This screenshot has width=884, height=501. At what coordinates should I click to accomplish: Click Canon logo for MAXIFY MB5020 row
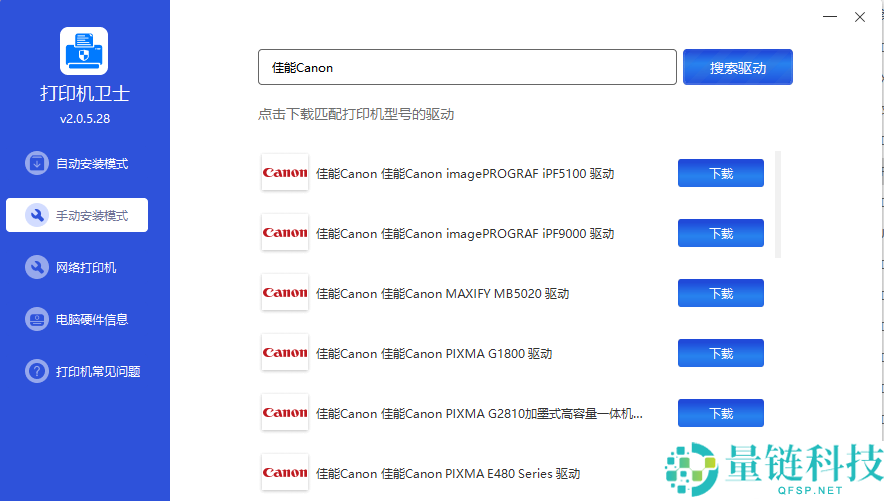[x=285, y=292]
